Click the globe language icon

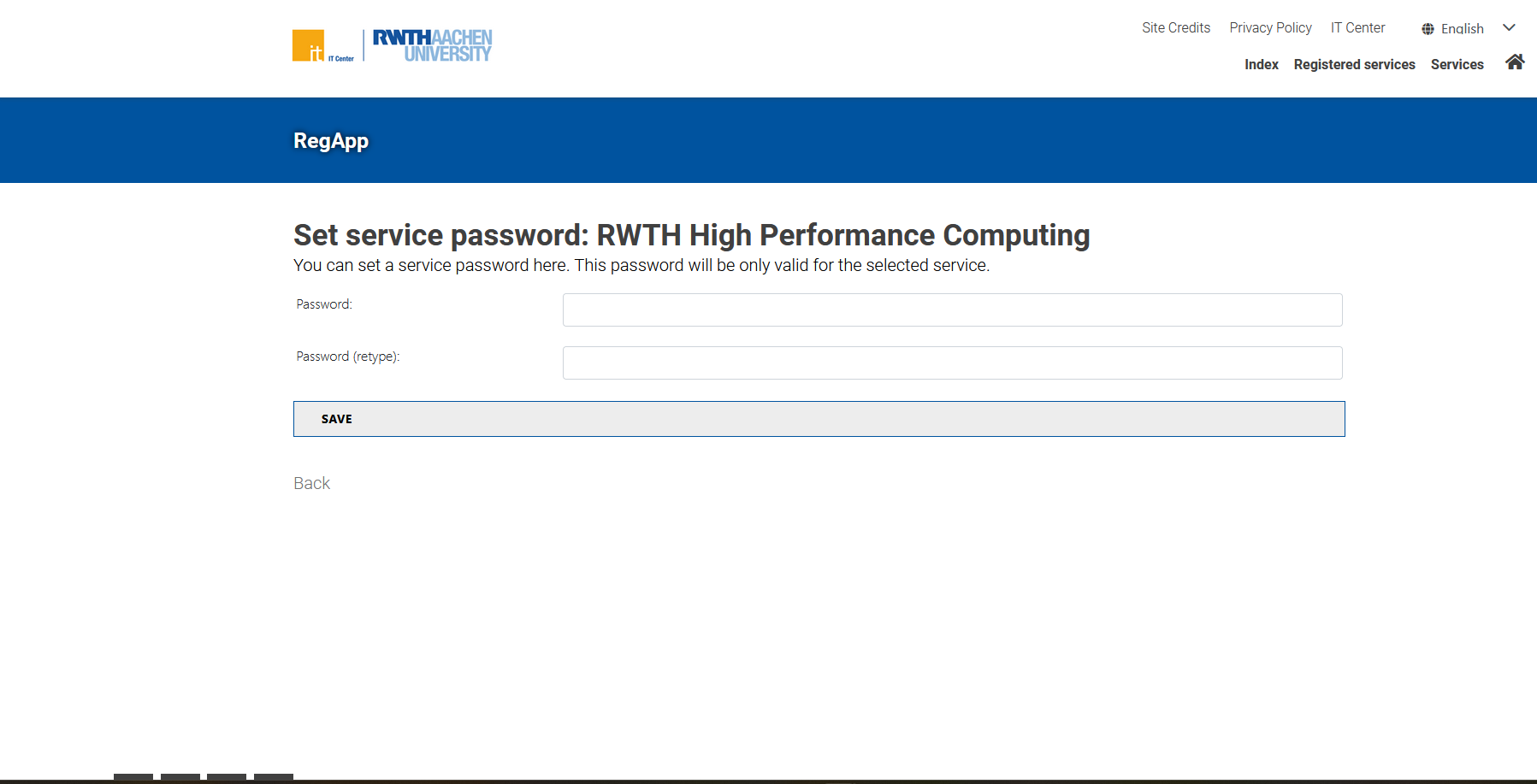pos(1428,29)
